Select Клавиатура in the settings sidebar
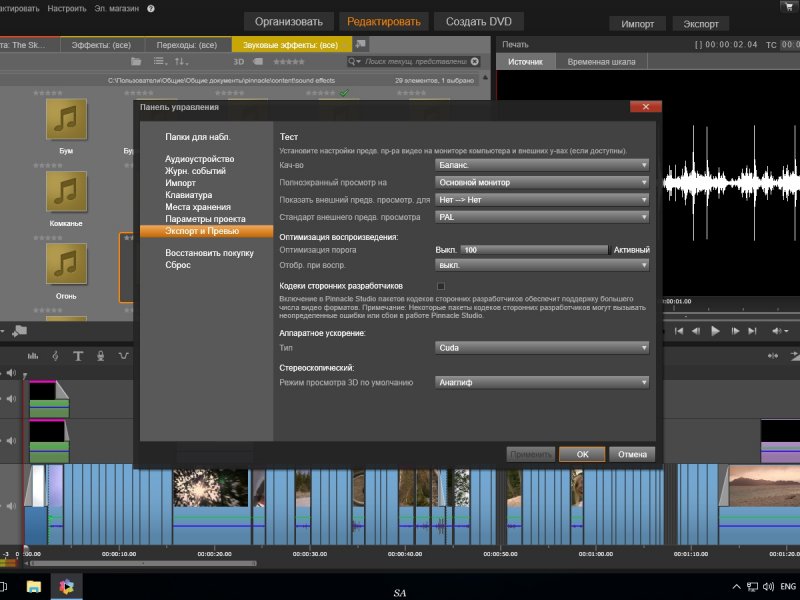800x600 pixels. pos(189,195)
